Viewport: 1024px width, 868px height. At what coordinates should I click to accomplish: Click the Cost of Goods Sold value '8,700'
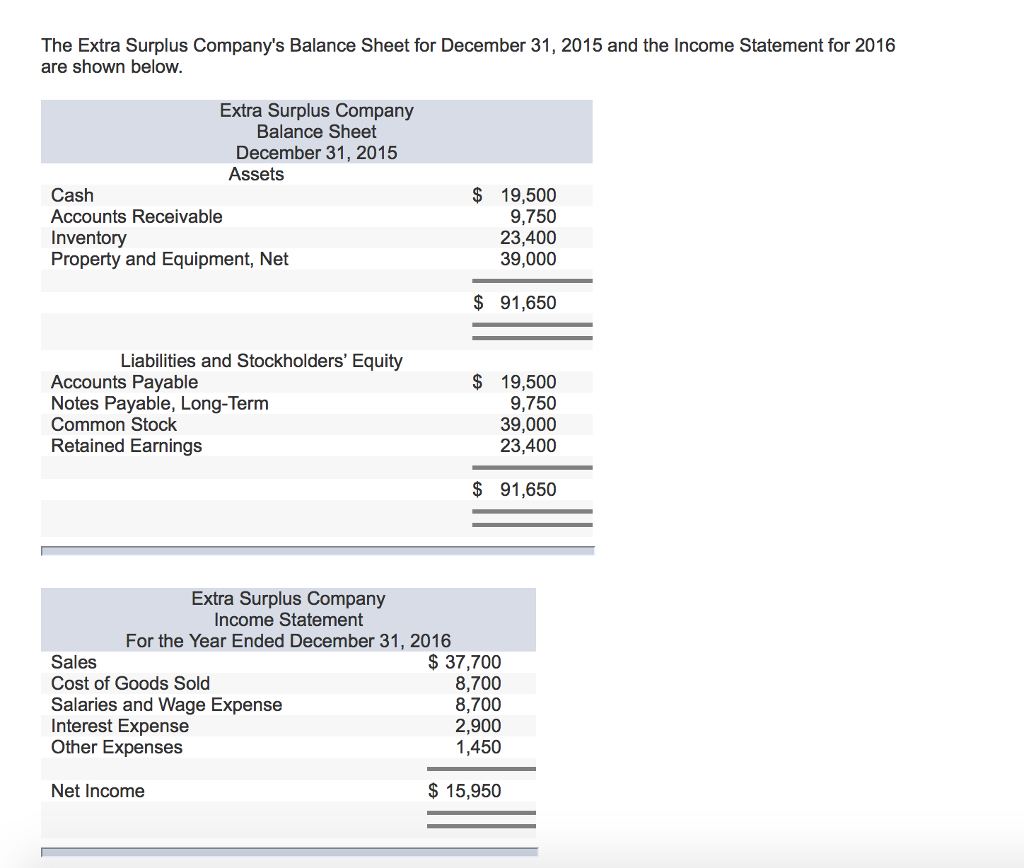point(478,683)
